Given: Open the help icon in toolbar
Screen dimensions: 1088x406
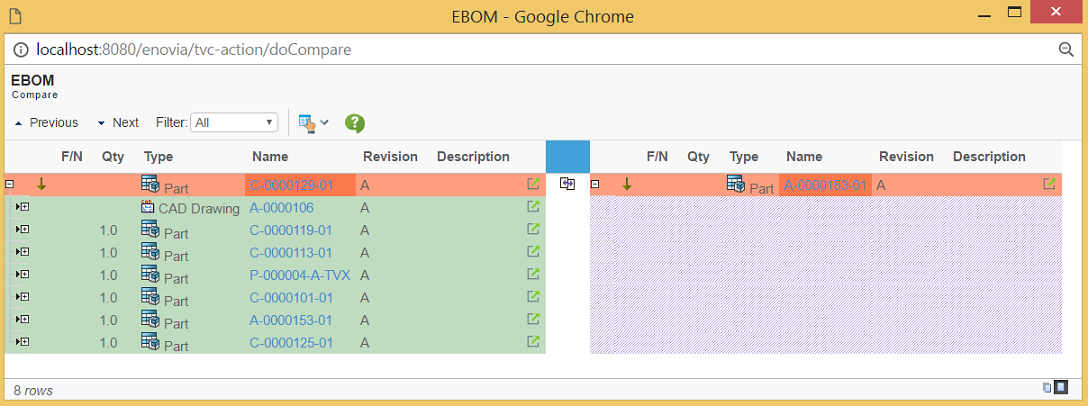Looking at the screenshot, I should (354, 123).
